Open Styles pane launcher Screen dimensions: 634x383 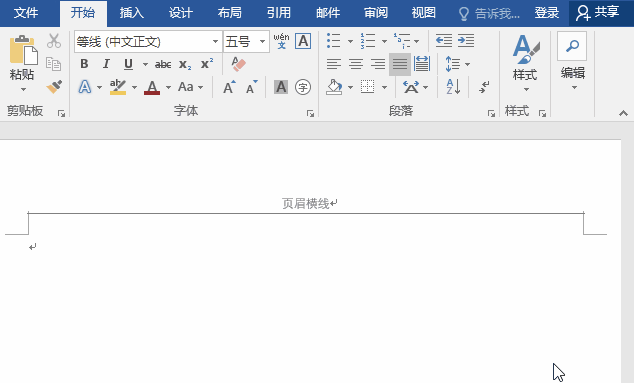(x=542, y=114)
